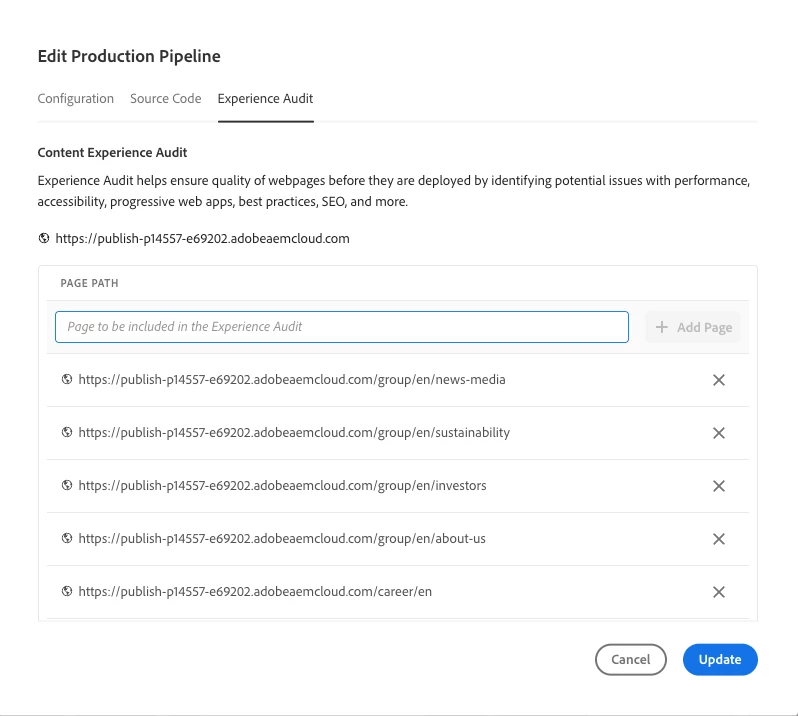798x716 pixels.
Task: Delete the career/en page entry
Action: pos(718,592)
